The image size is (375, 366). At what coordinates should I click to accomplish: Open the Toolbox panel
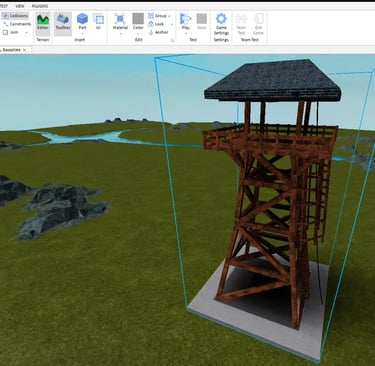[63, 23]
